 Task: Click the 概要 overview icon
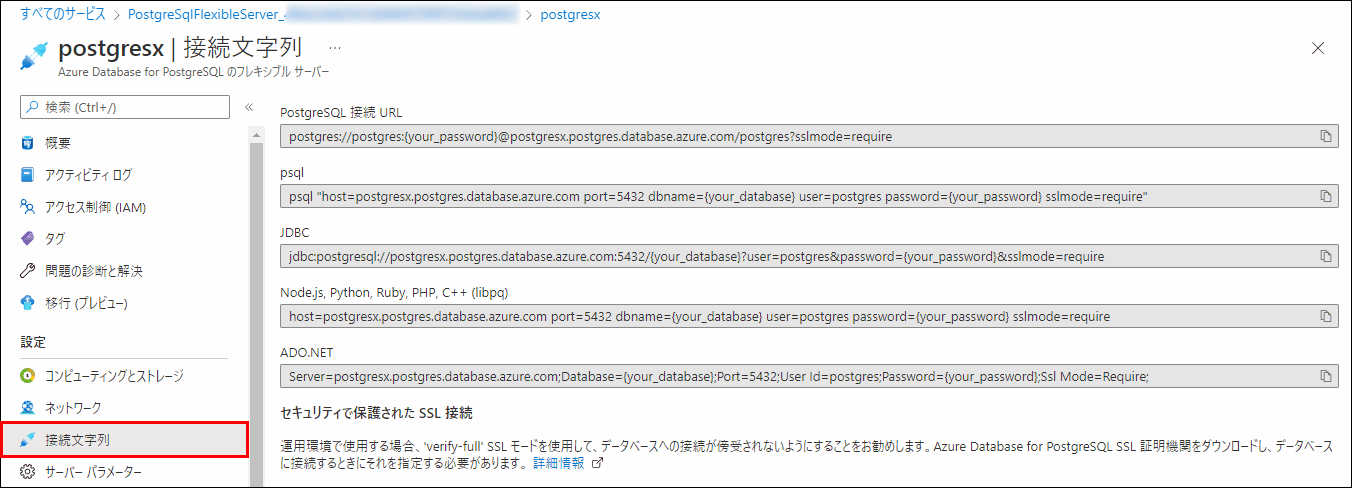pyautogui.click(x=28, y=143)
